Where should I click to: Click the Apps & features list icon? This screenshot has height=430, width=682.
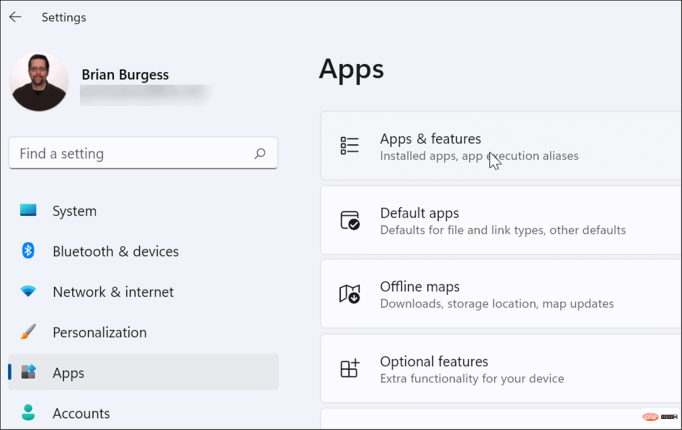coord(350,146)
